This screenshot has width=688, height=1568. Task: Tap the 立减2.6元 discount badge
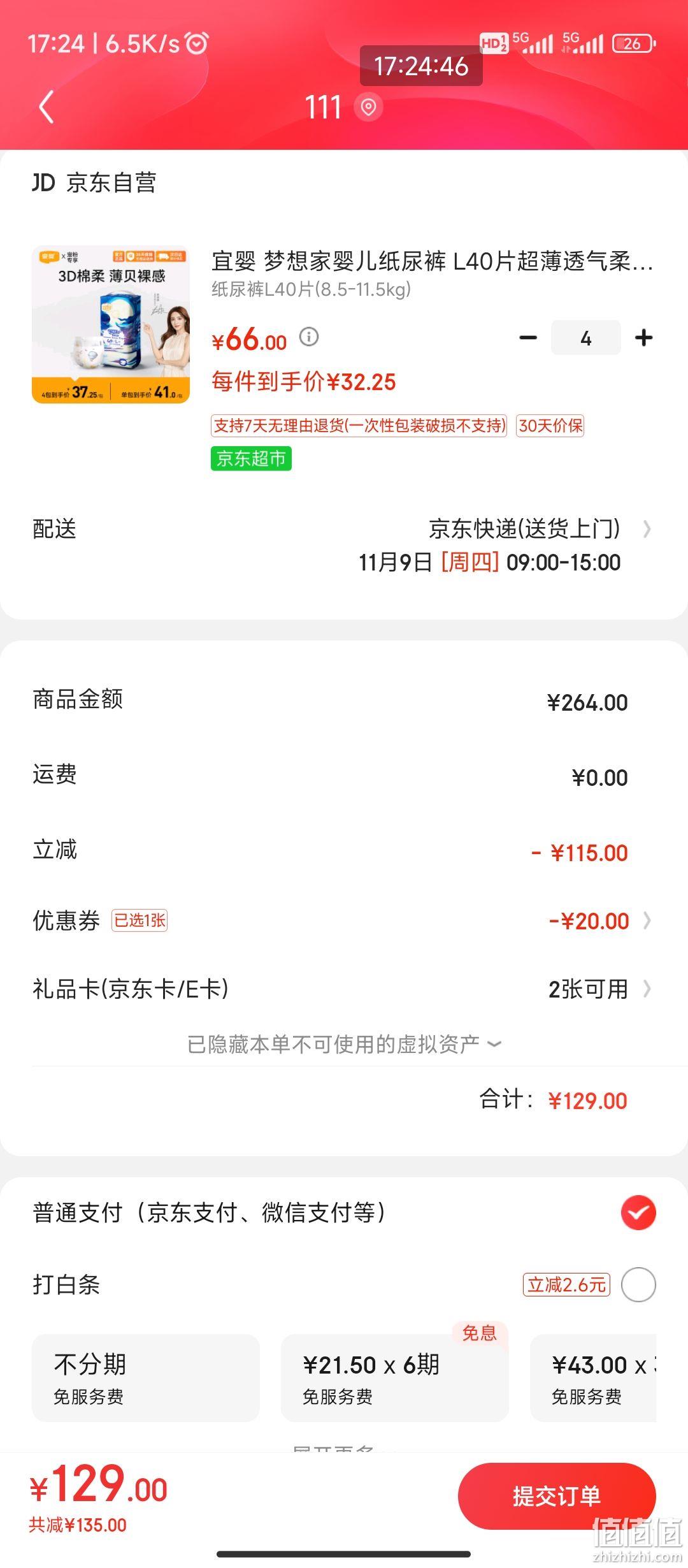(566, 1284)
